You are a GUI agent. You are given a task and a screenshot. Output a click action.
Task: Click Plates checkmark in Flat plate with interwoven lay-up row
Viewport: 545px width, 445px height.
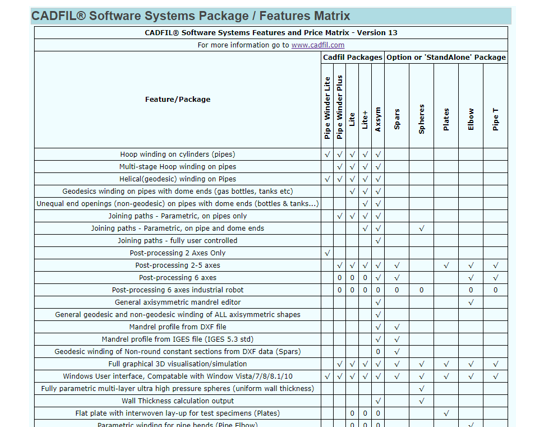pos(446,413)
